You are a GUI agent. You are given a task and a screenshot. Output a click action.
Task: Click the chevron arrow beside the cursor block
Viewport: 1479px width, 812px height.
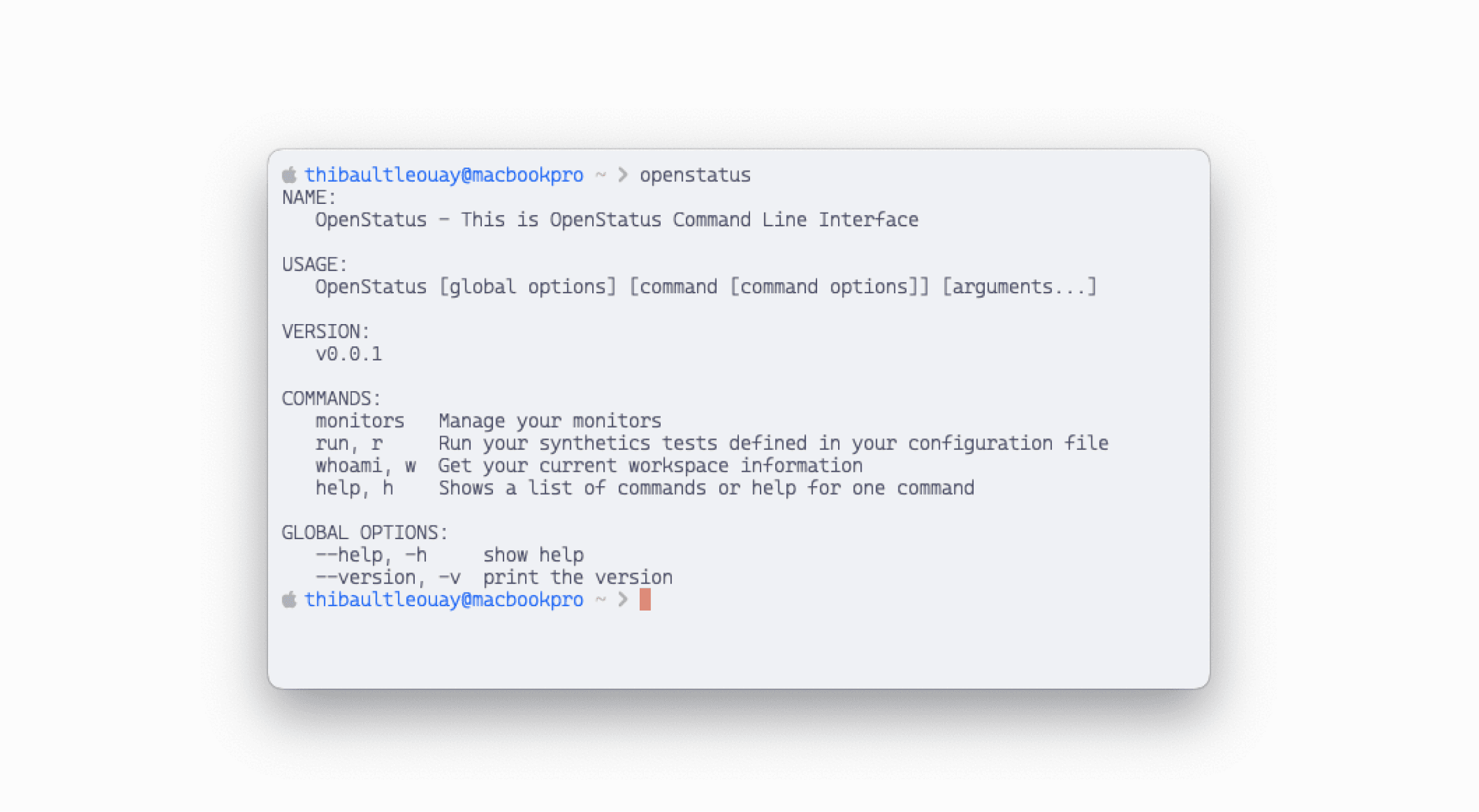click(x=623, y=599)
